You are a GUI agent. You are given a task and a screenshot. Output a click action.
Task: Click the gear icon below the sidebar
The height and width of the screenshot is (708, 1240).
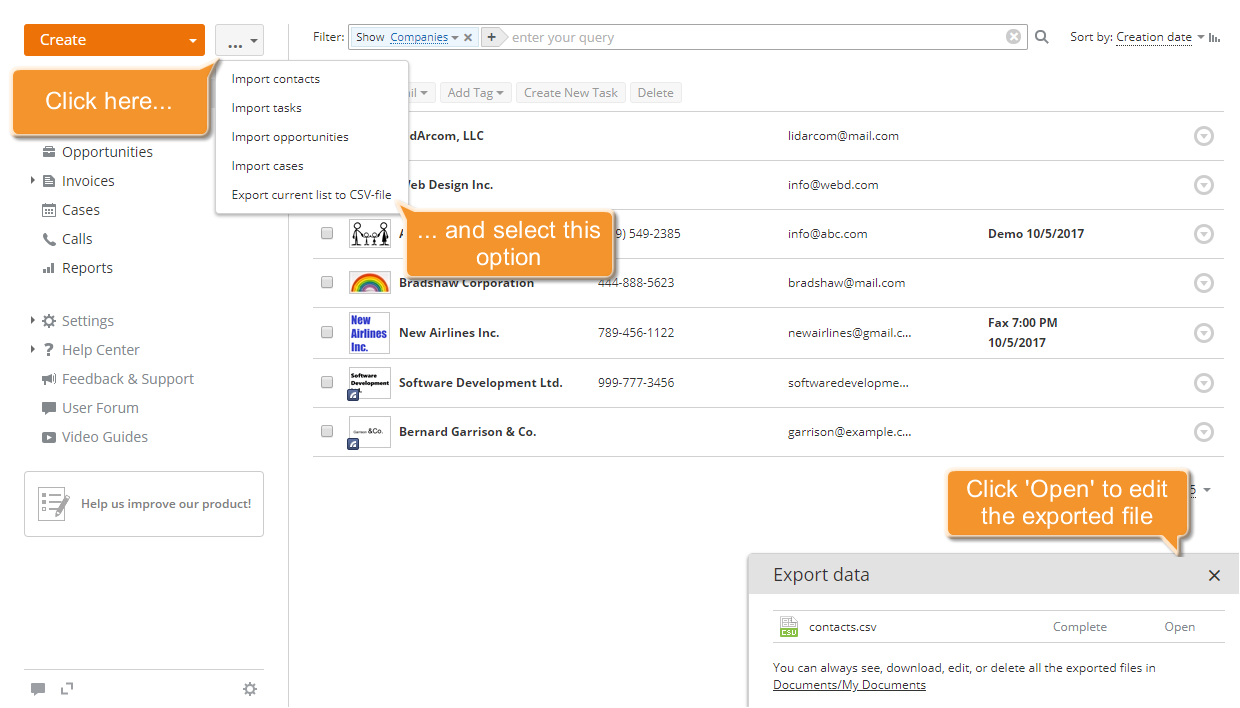pyautogui.click(x=250, y=688)
